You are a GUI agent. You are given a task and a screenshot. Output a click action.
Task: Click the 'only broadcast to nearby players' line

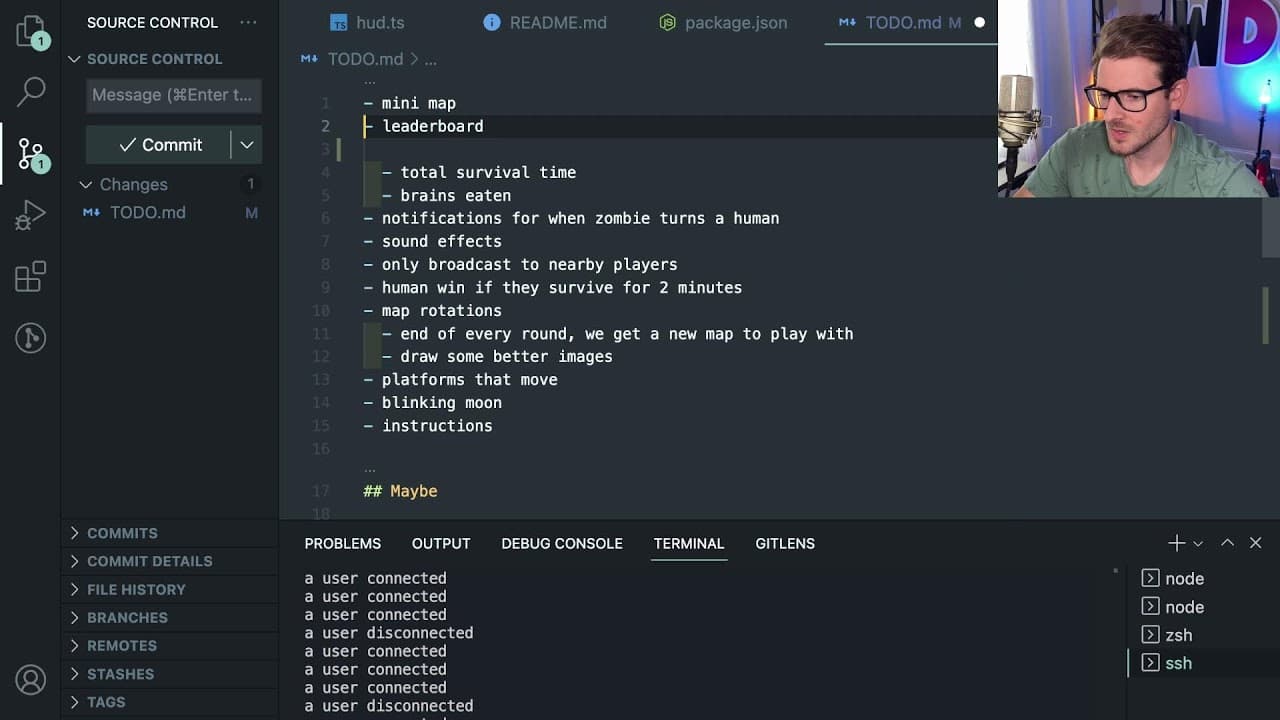pos(529,264)
